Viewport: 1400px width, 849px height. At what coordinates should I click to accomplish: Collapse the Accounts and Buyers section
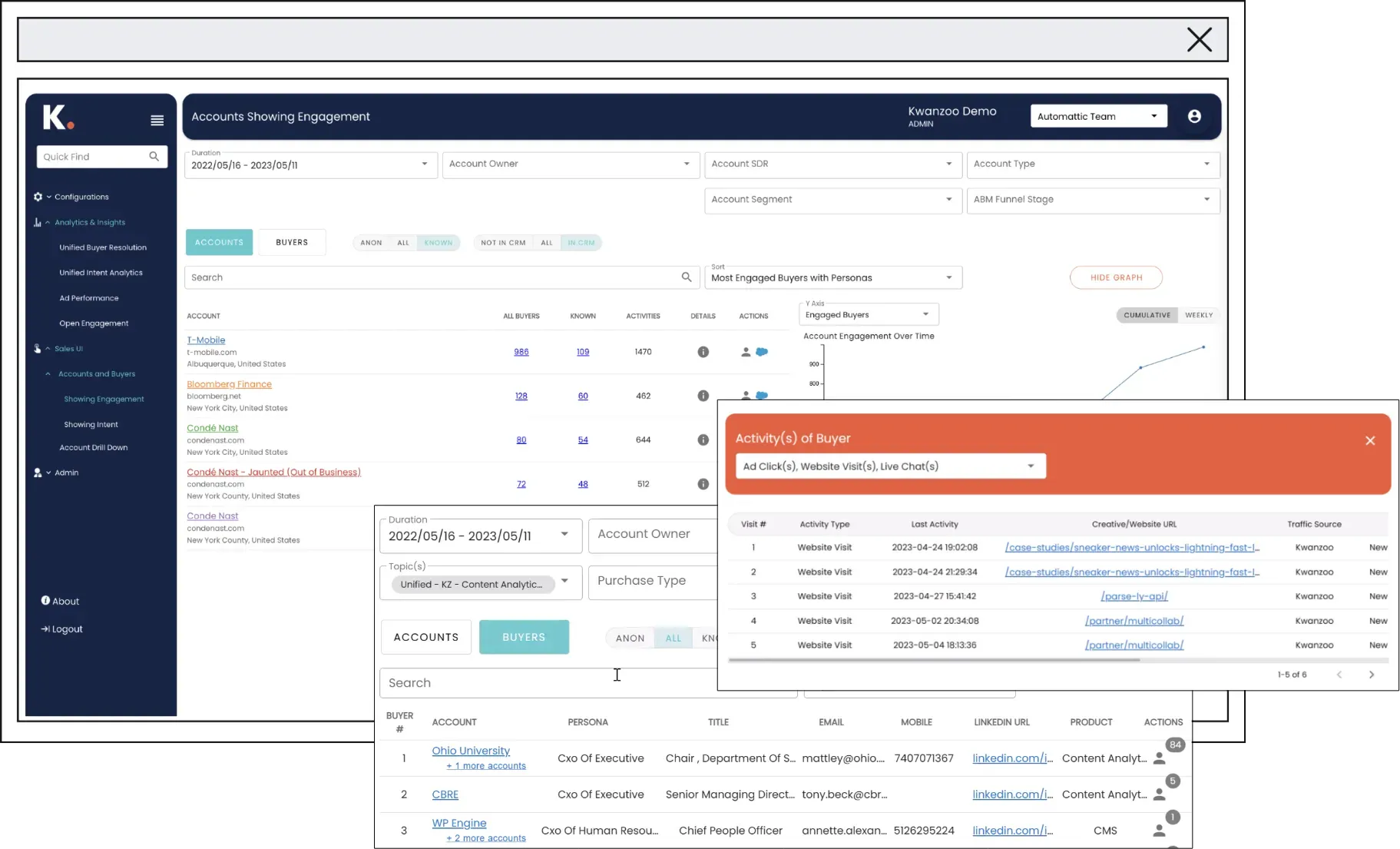coord(48,374)
